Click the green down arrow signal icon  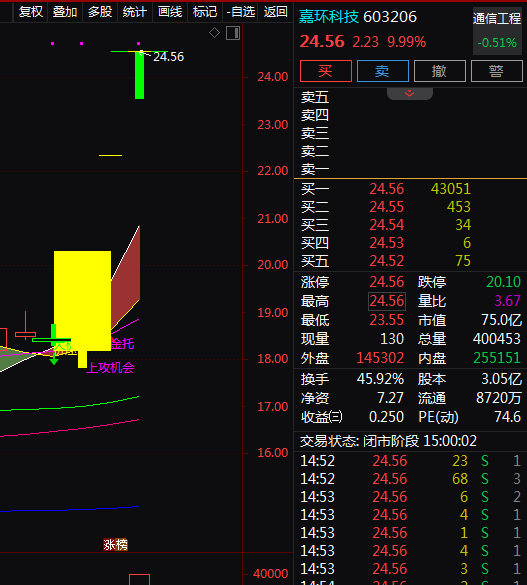[54, 359]
